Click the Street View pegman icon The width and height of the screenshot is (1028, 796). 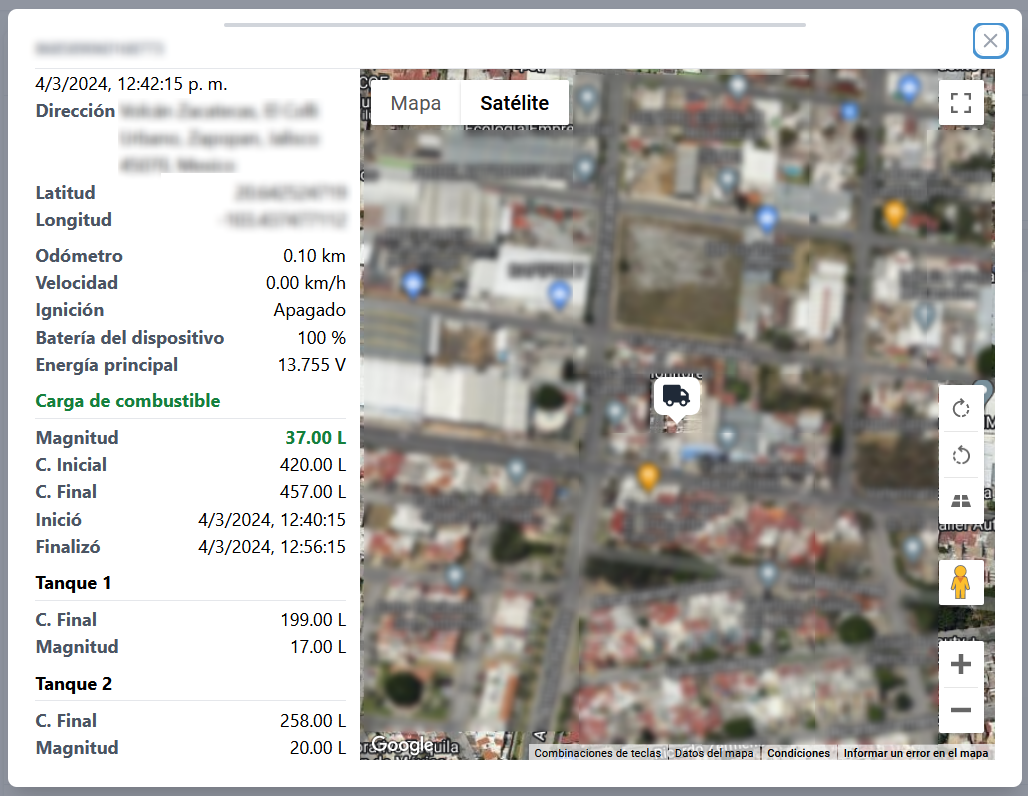961,582
